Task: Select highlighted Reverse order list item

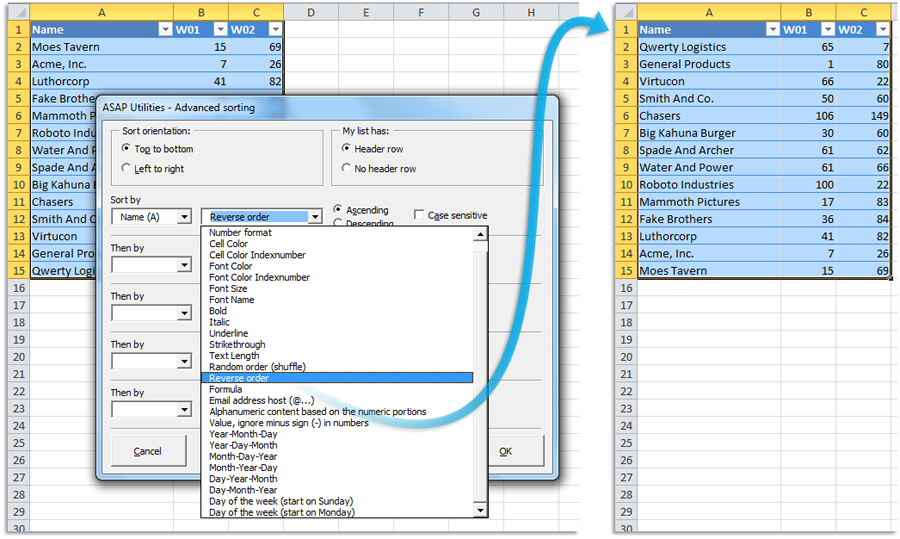Action: (337, 378)
